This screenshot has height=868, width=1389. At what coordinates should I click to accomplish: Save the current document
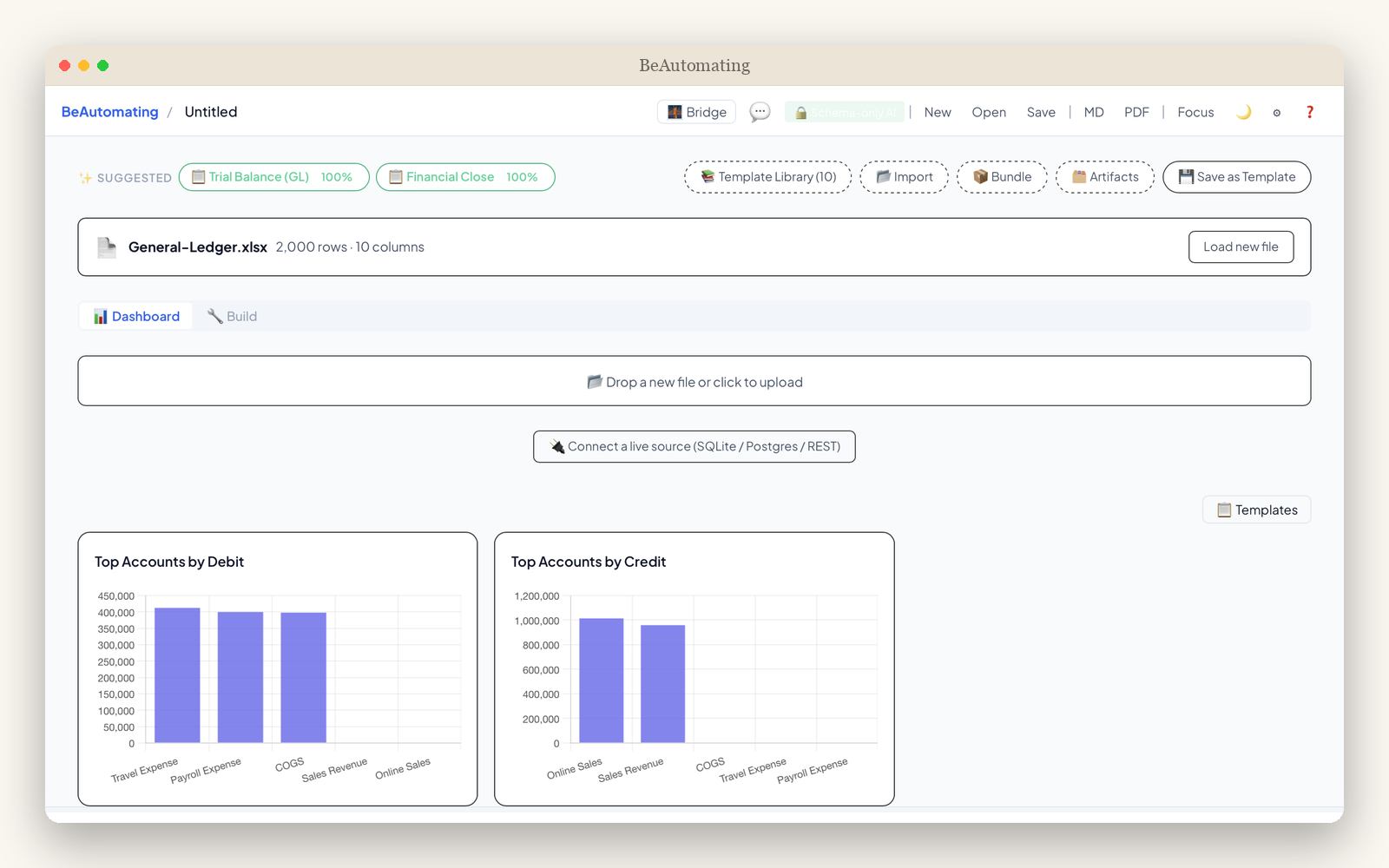coord(1041,112)
